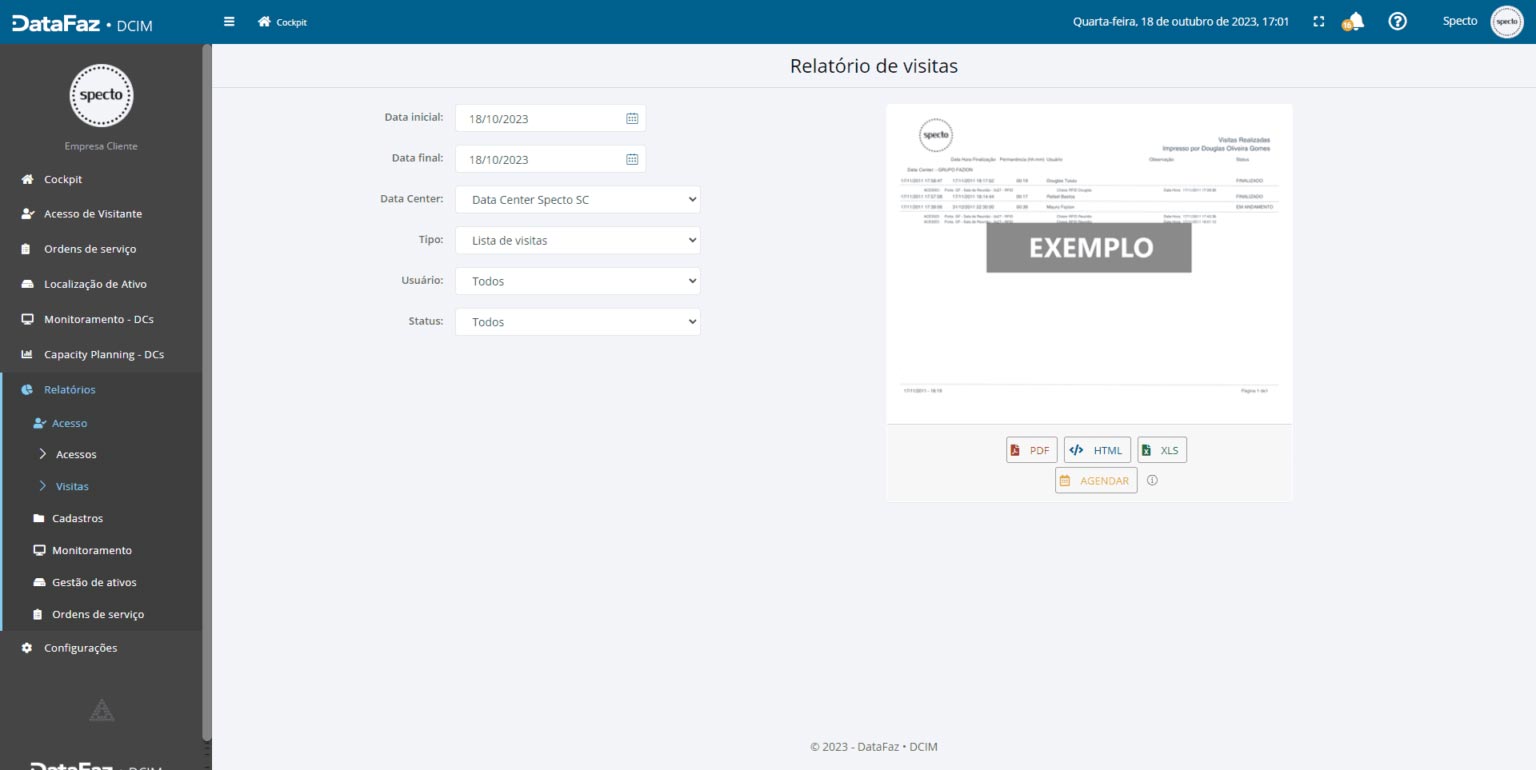Click the AGENDAR schedule button
Screen dimensions: 1536x770
click(x=1095, y=481)
